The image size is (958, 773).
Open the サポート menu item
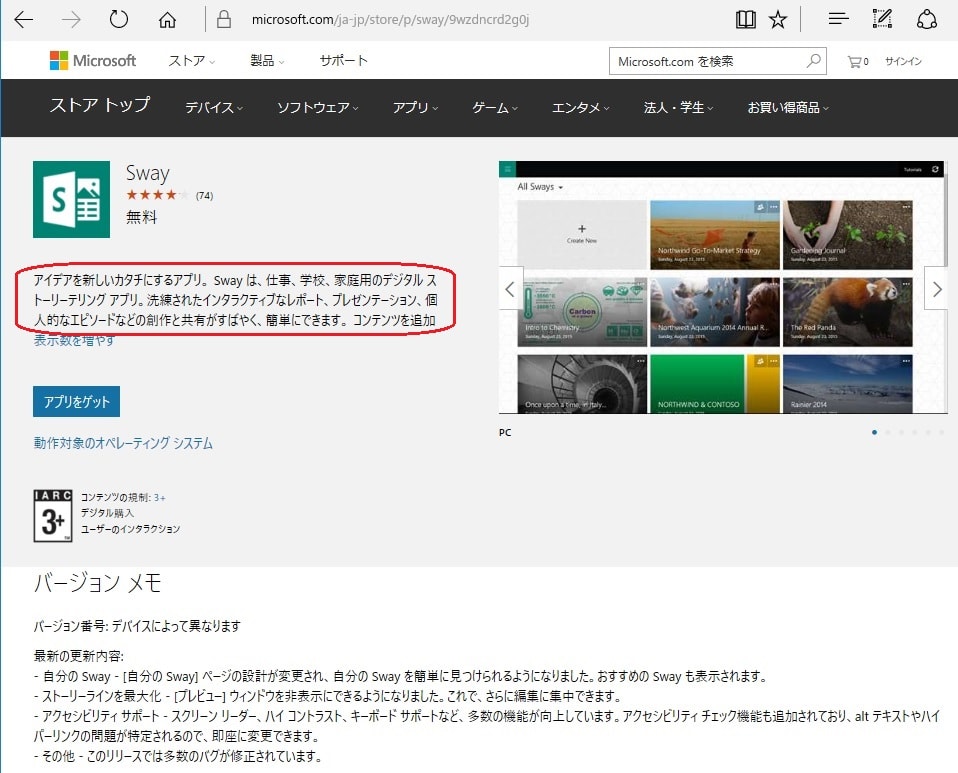pos(343,60)
